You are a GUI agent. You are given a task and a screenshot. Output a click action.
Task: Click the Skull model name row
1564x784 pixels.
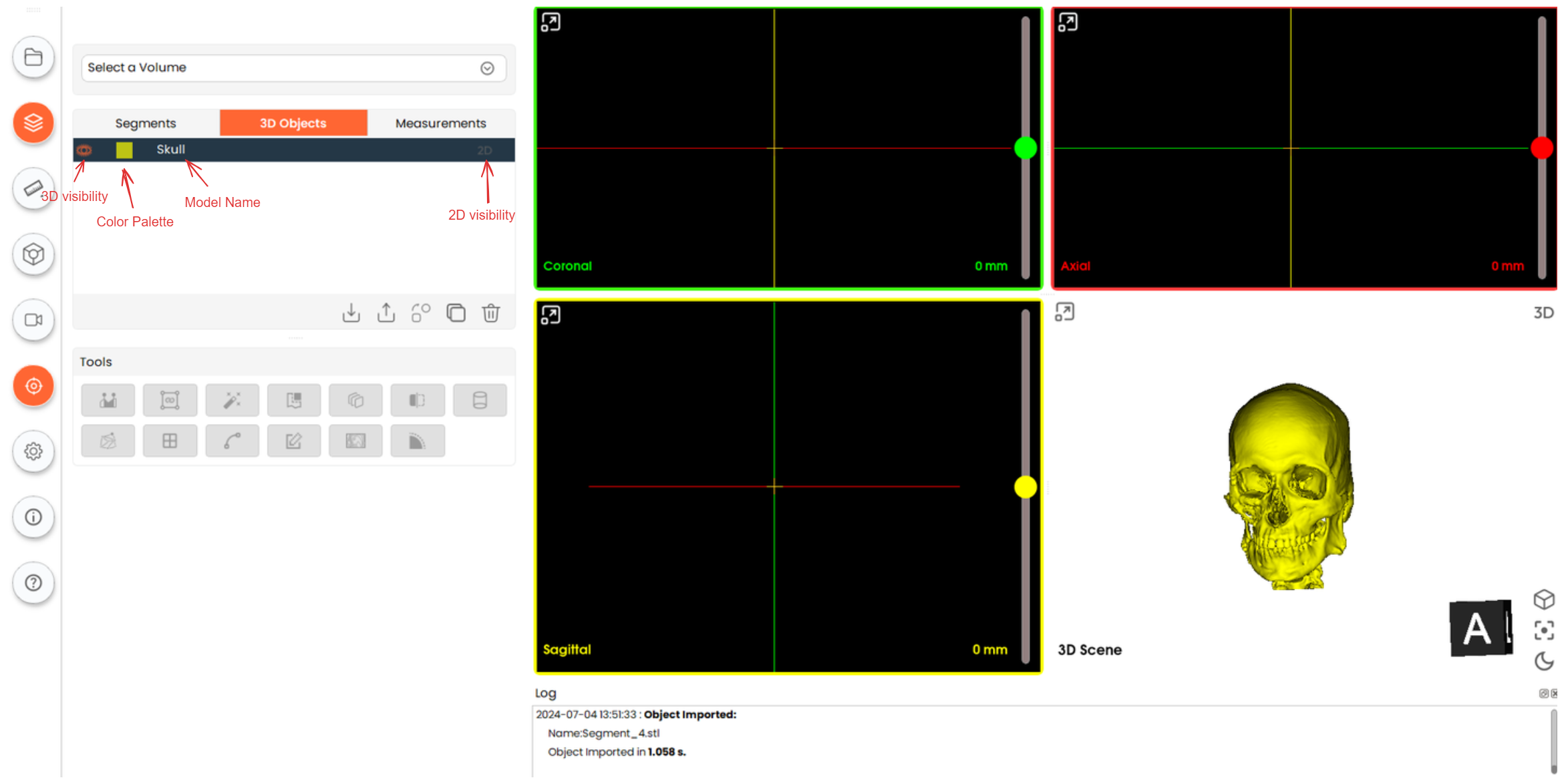click(x=171, y=150)
